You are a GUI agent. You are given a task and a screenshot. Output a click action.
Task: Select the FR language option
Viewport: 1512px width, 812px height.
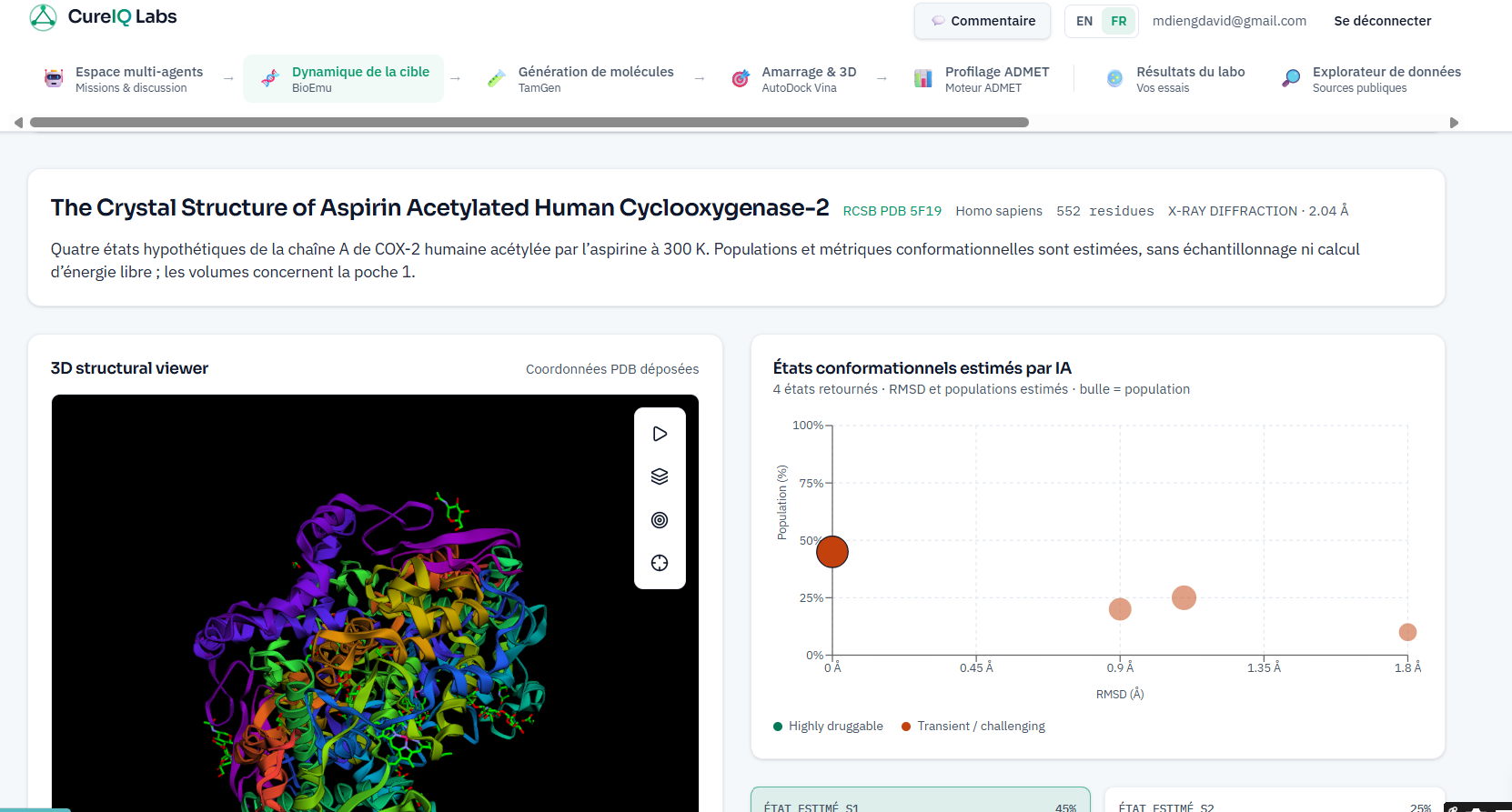tap(1119, 21)
